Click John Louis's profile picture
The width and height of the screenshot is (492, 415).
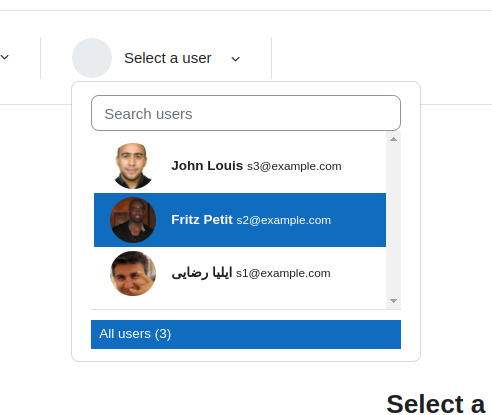[x=133, y=166]
